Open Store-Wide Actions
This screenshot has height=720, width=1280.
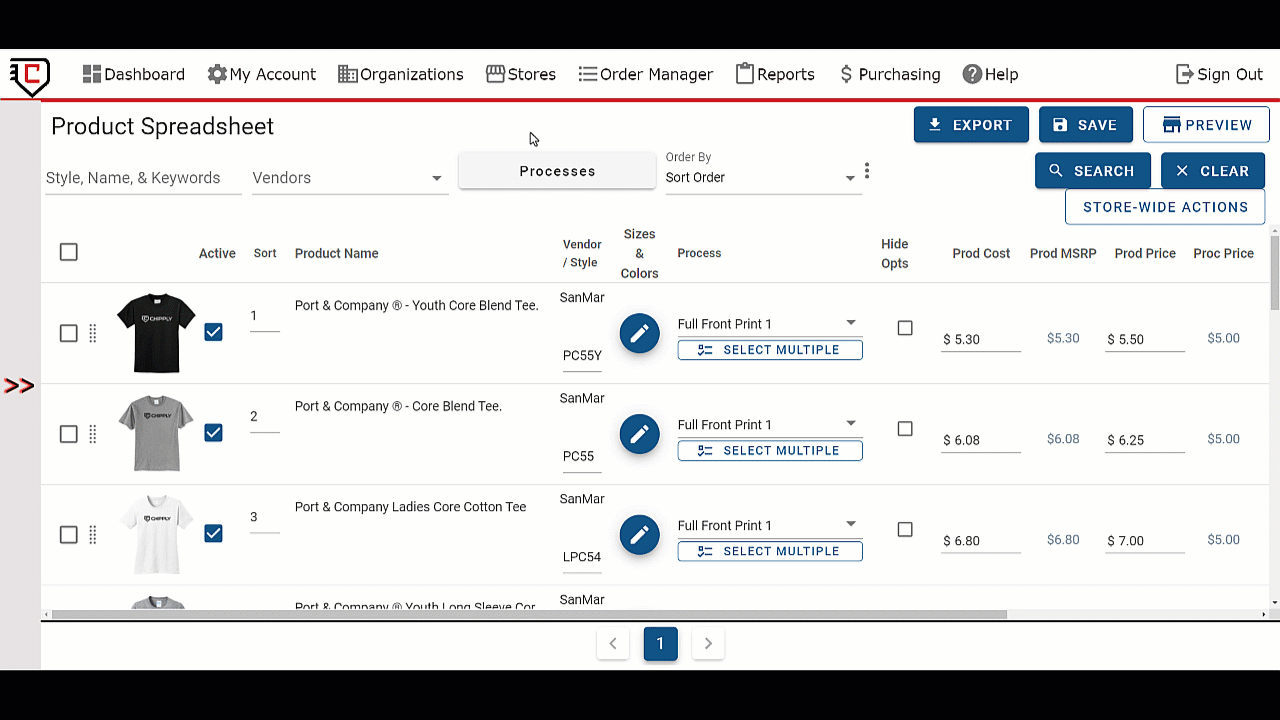pyautogui.click(x=1165, y=207)
